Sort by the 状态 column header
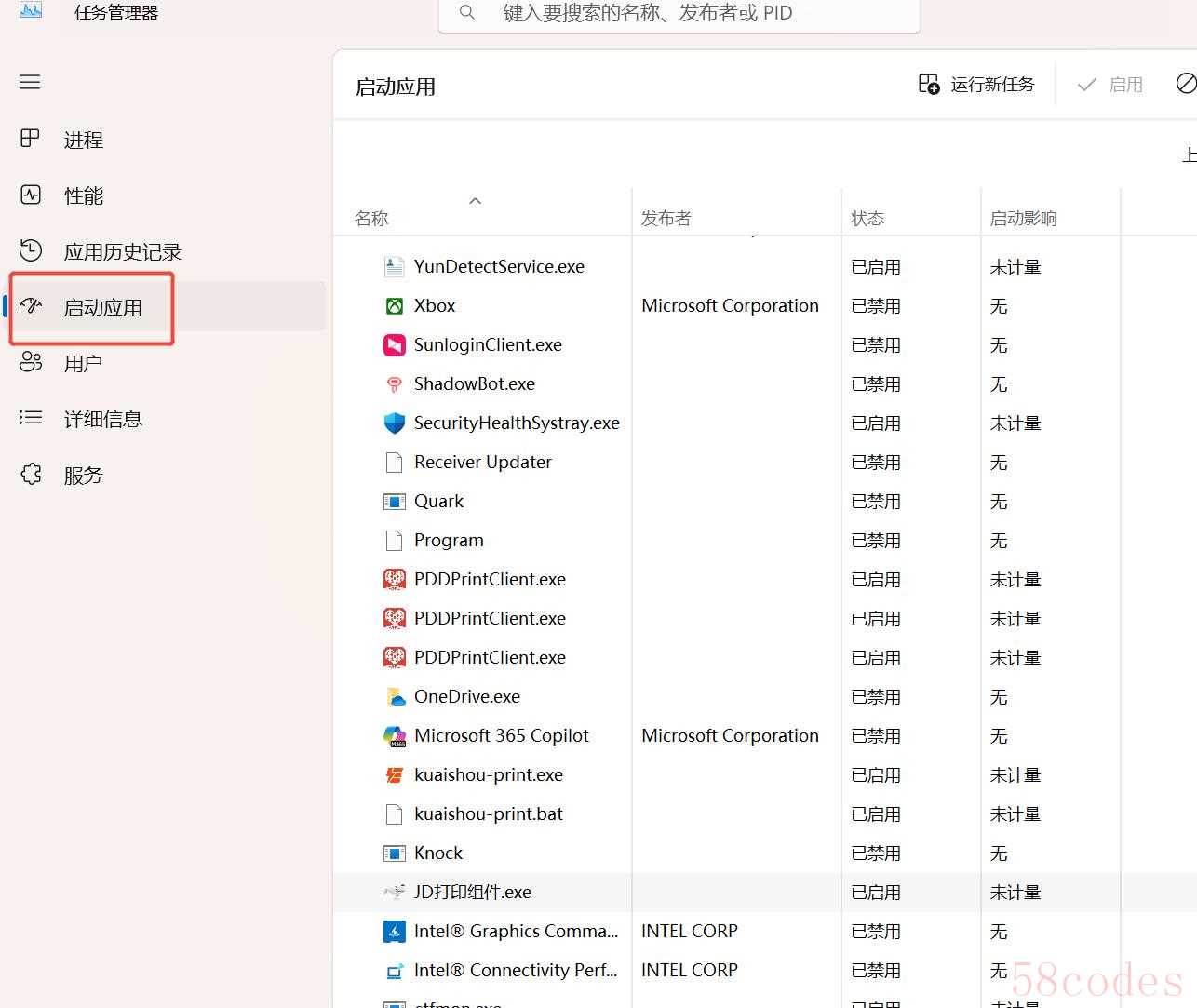Viewport: 1197px width, 1008px height. (867, 218)
